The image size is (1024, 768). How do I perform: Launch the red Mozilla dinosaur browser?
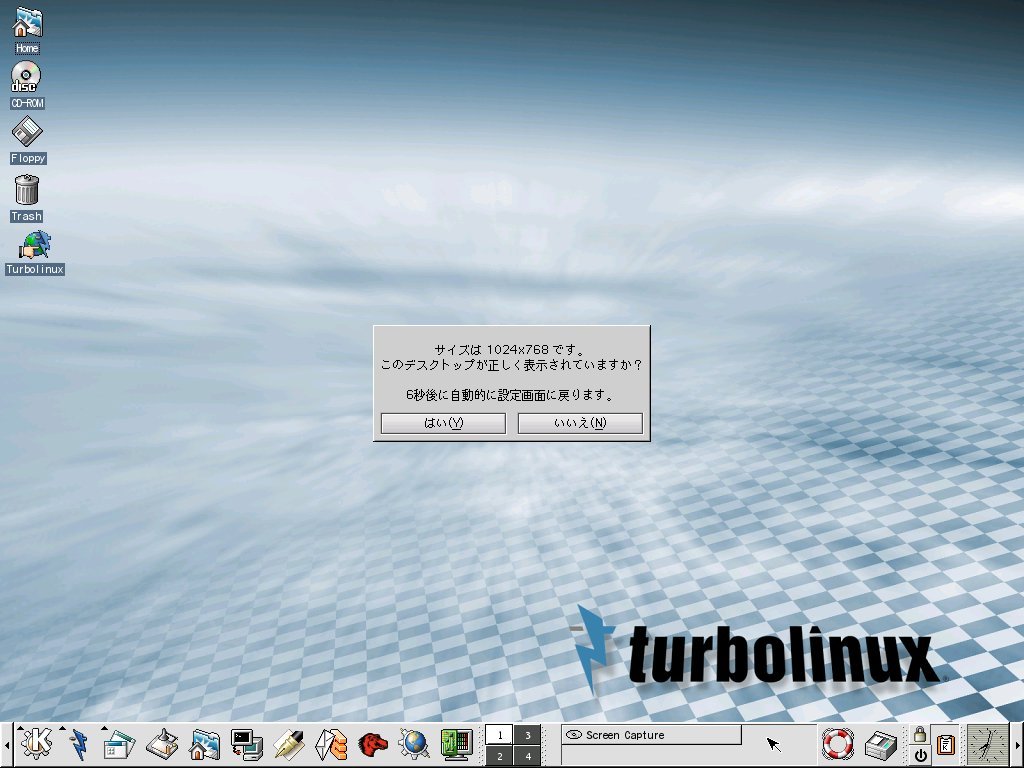click(x=373, y=743)
